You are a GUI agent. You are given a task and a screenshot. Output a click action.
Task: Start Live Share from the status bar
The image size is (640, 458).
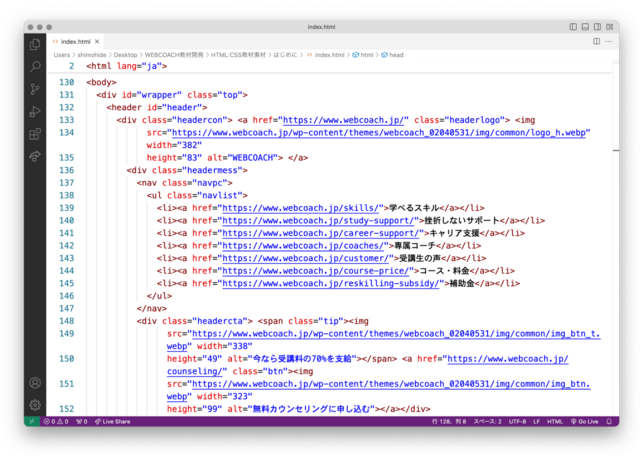113,421
